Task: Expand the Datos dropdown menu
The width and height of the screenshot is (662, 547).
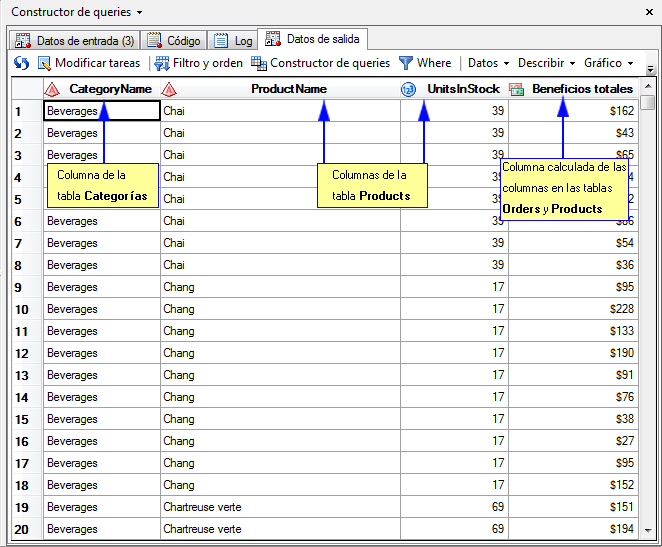Action: pyautogui.click(x=488, y=63)
